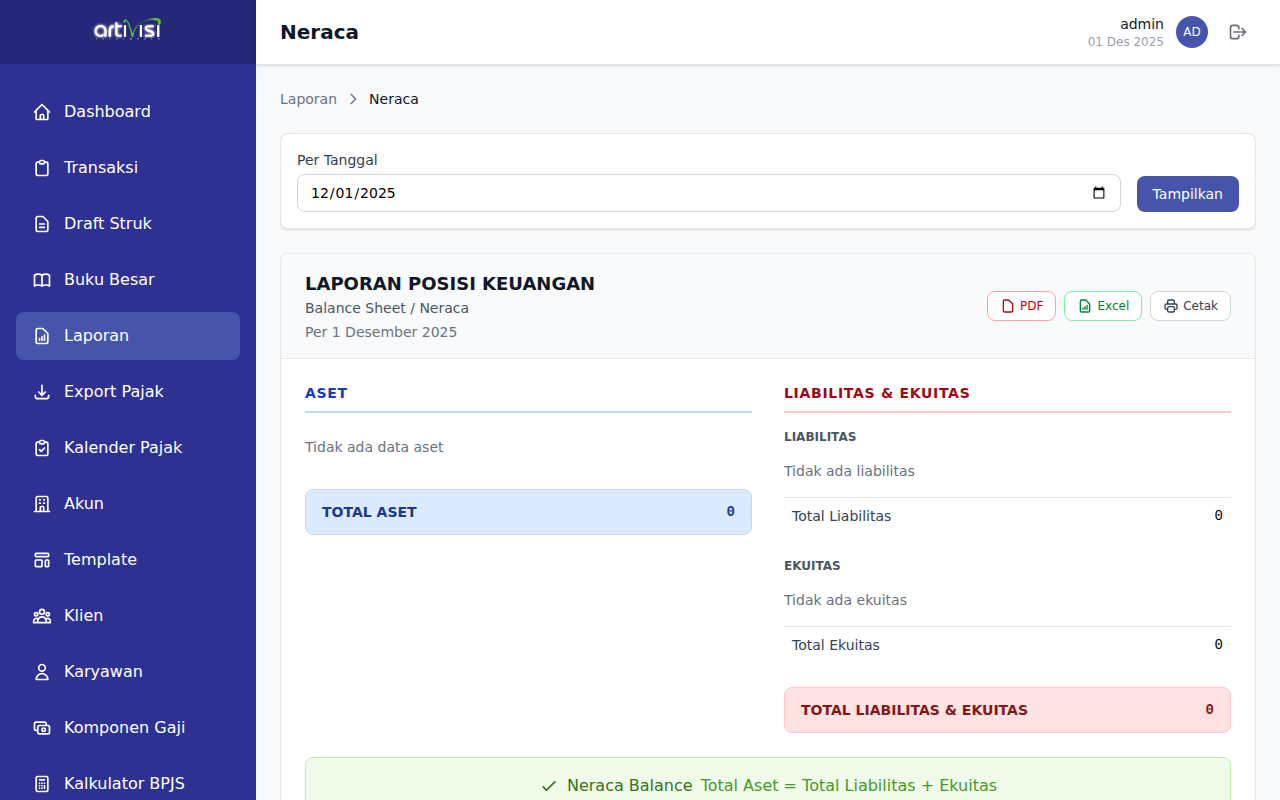The height and width of the screenshot is (800, 1280).
Task: Click the Buku Besar book icon
Action: (42, 280)
